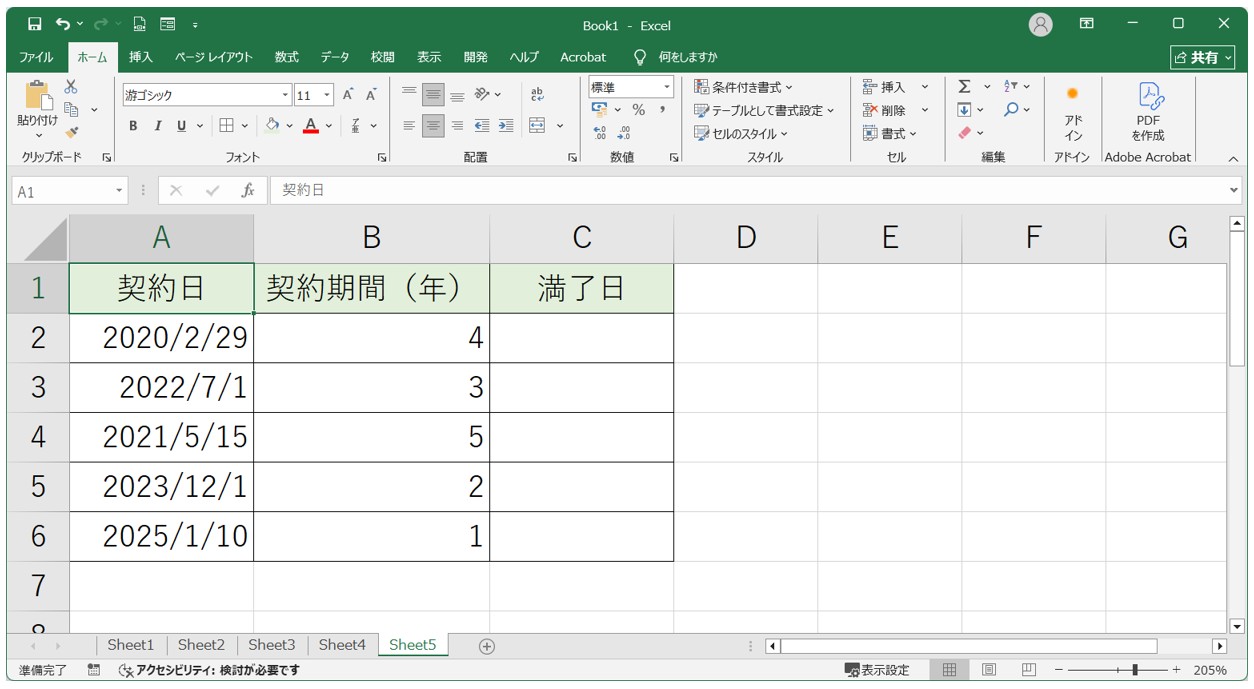Expand the Conditional Formatting (条件付き書式) menu

point(743,87)
